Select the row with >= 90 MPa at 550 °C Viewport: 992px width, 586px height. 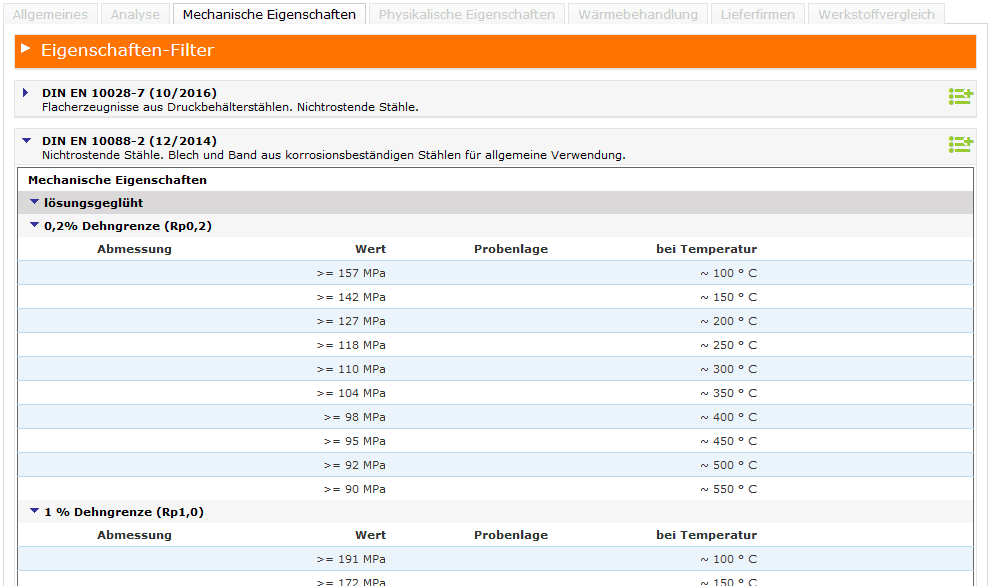[495, 489]
